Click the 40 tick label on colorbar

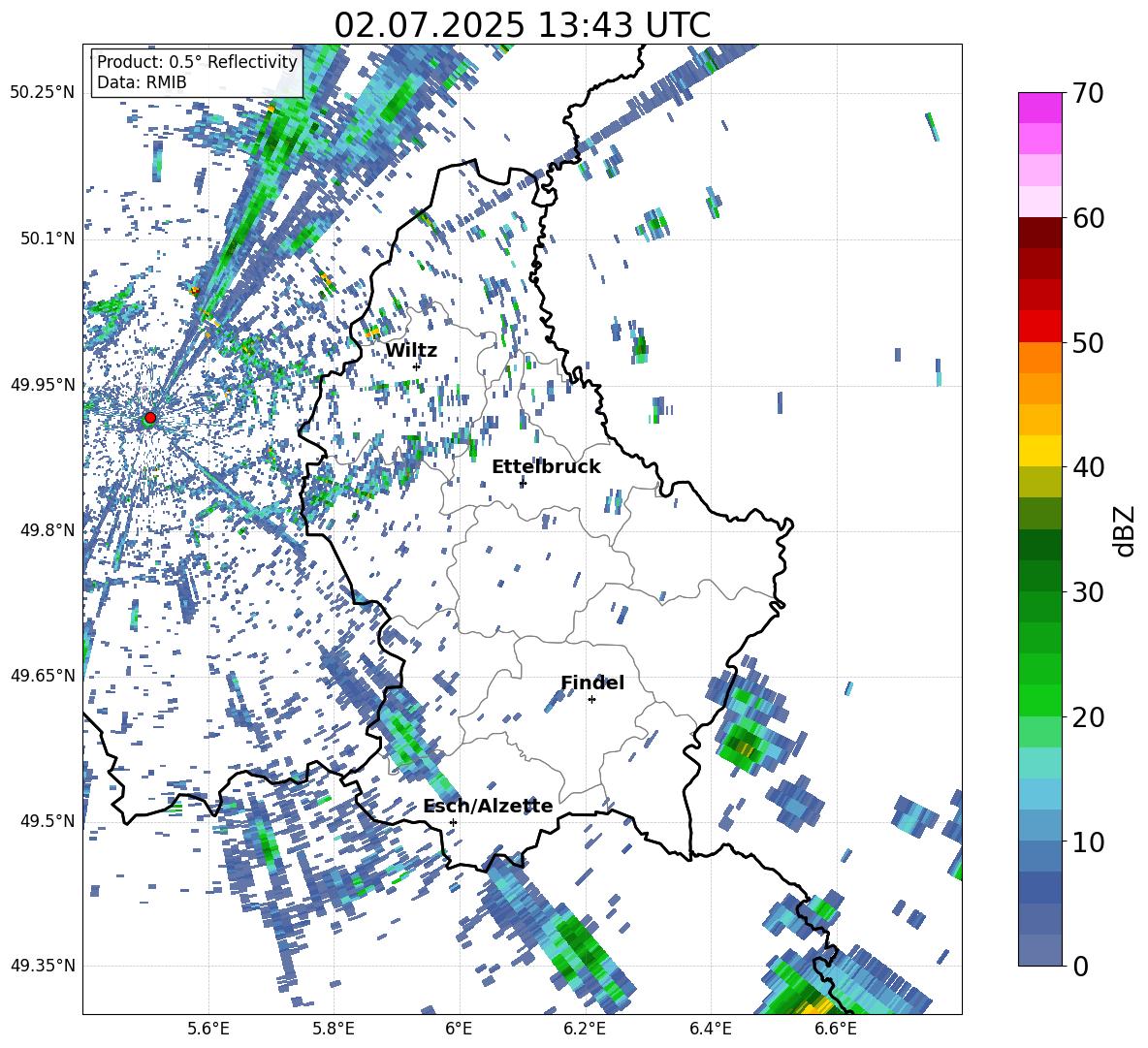click(1089, 467)
